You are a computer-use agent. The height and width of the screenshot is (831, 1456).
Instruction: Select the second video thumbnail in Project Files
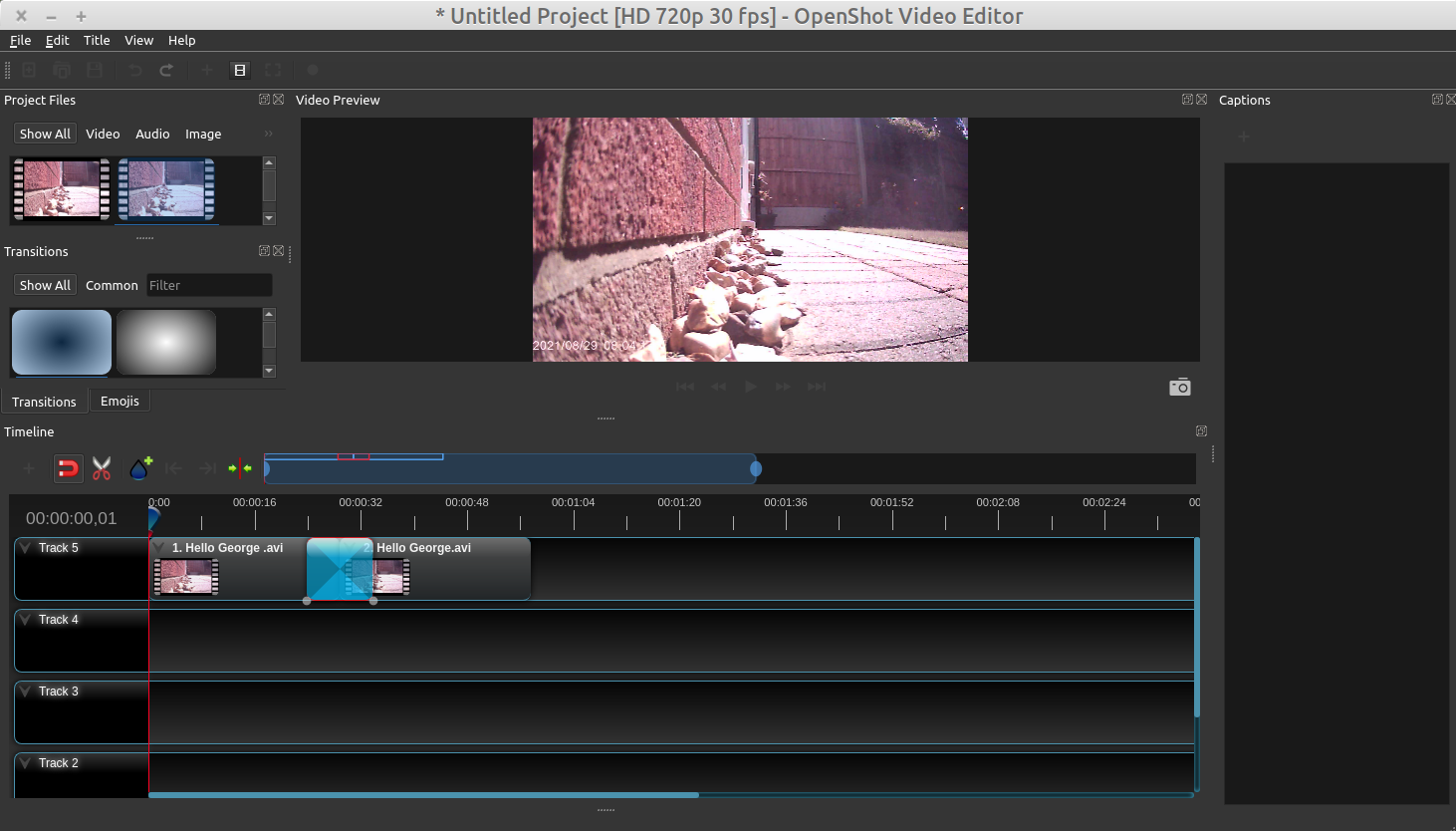(x=166, y=189)
